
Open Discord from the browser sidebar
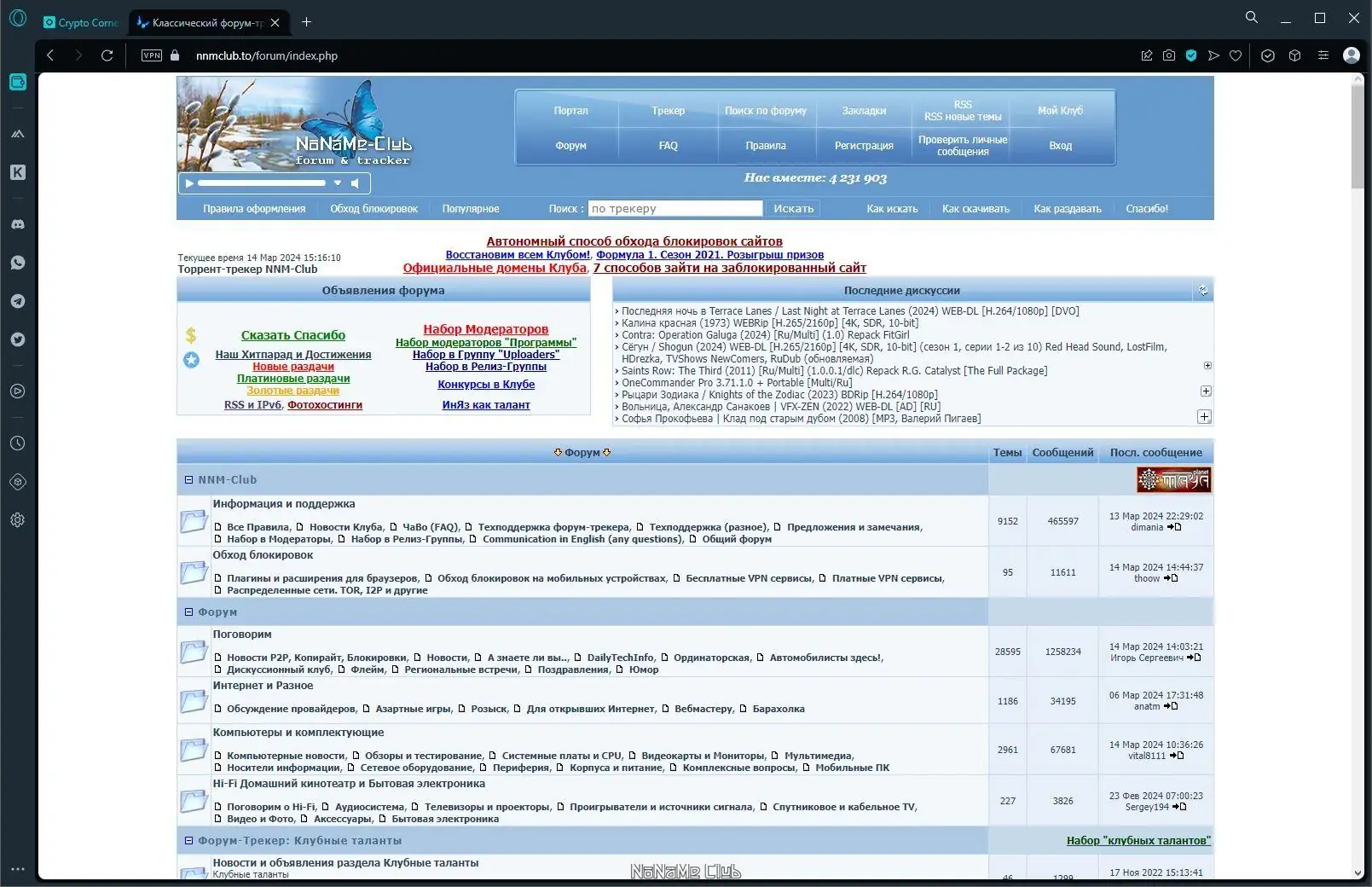click(17, 223)
